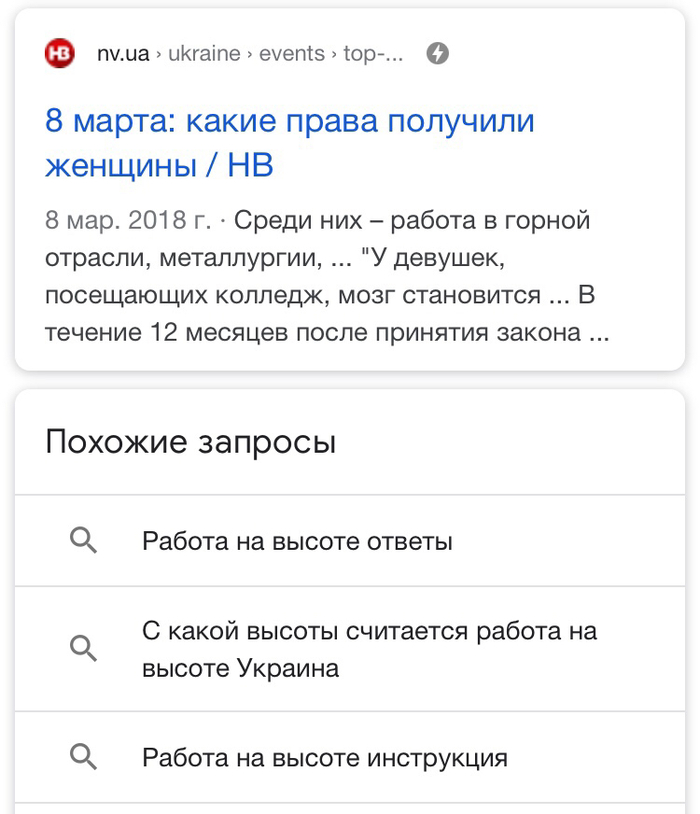Tap the "высоте Украина" suggestion line
700x814 pixels.
240,668
